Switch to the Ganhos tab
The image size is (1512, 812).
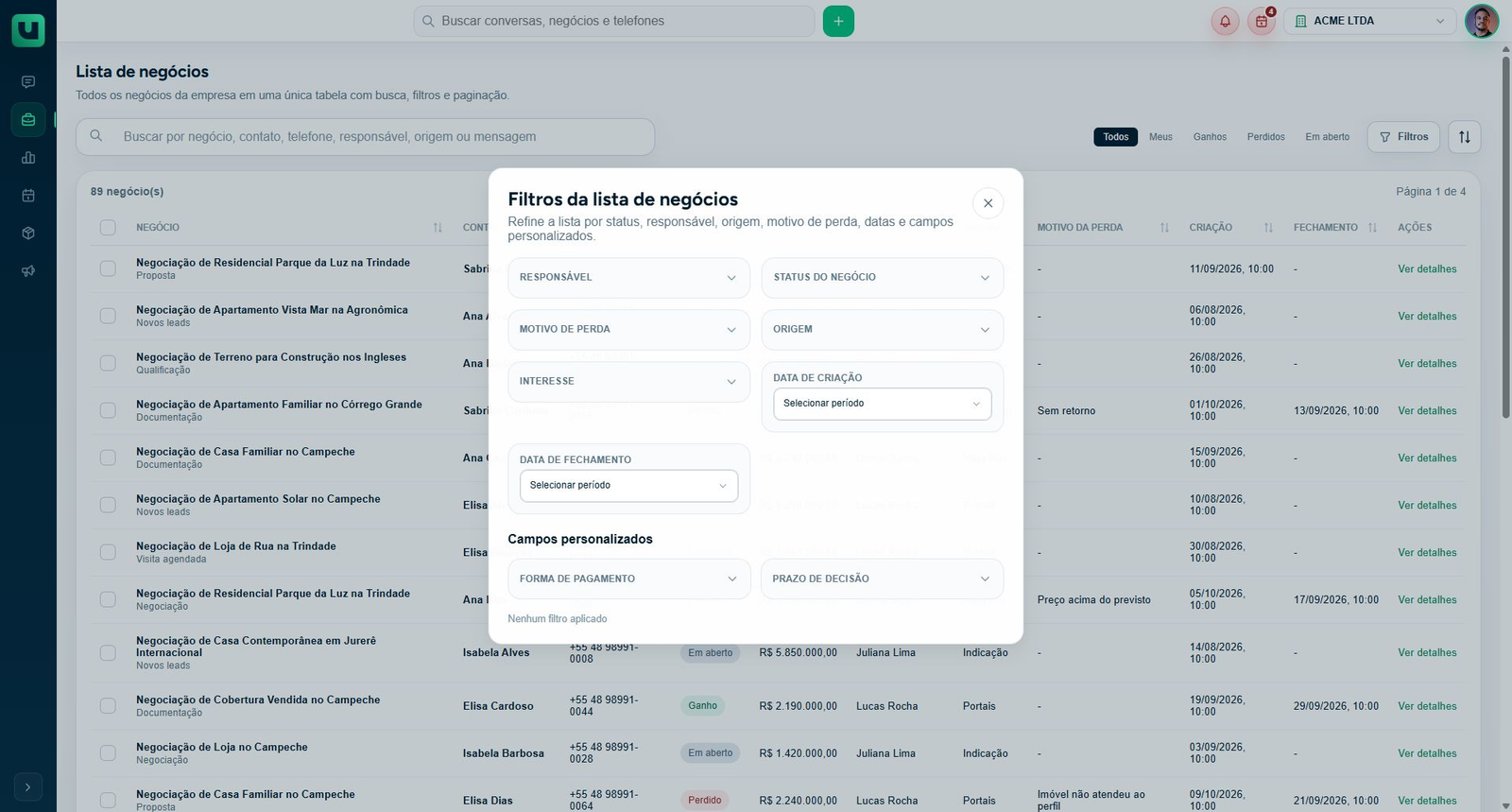[x=1210, y=137]
